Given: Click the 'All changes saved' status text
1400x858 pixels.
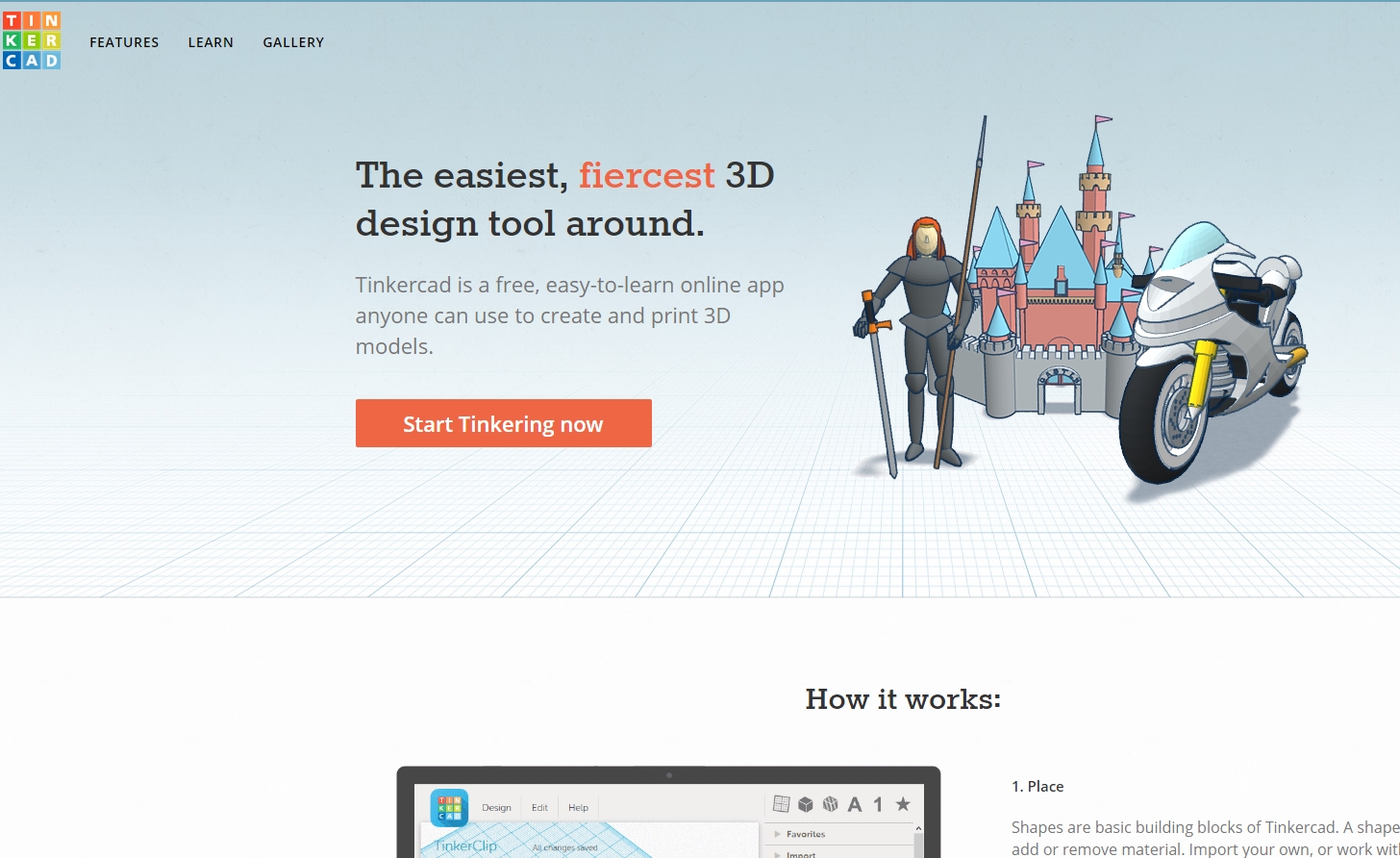Looking at the screenshot, I should (x=564, y=847).
